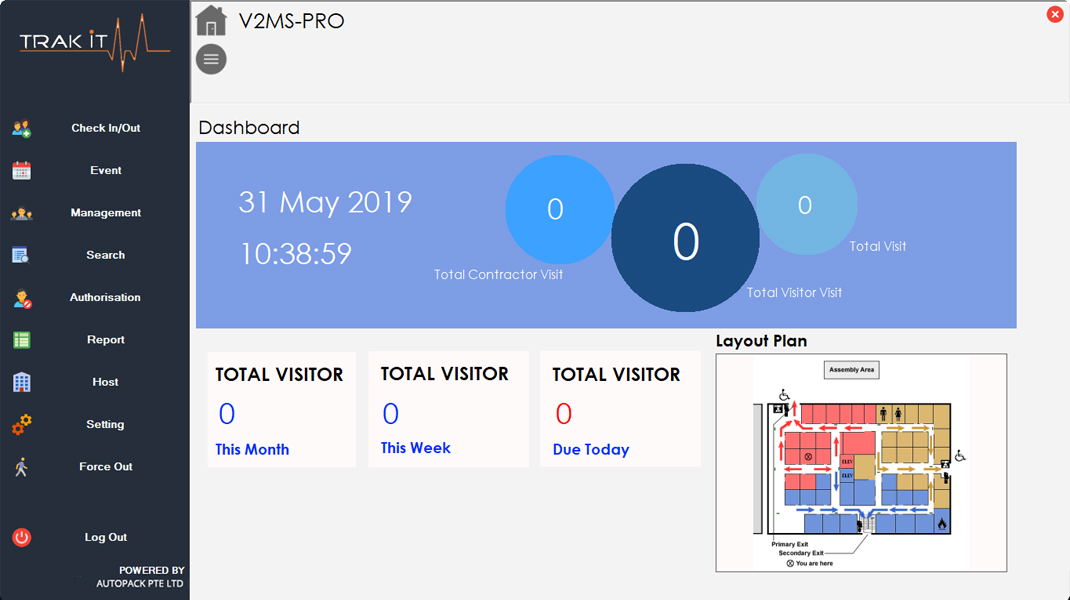Open the Report menu item

point(106,340)
